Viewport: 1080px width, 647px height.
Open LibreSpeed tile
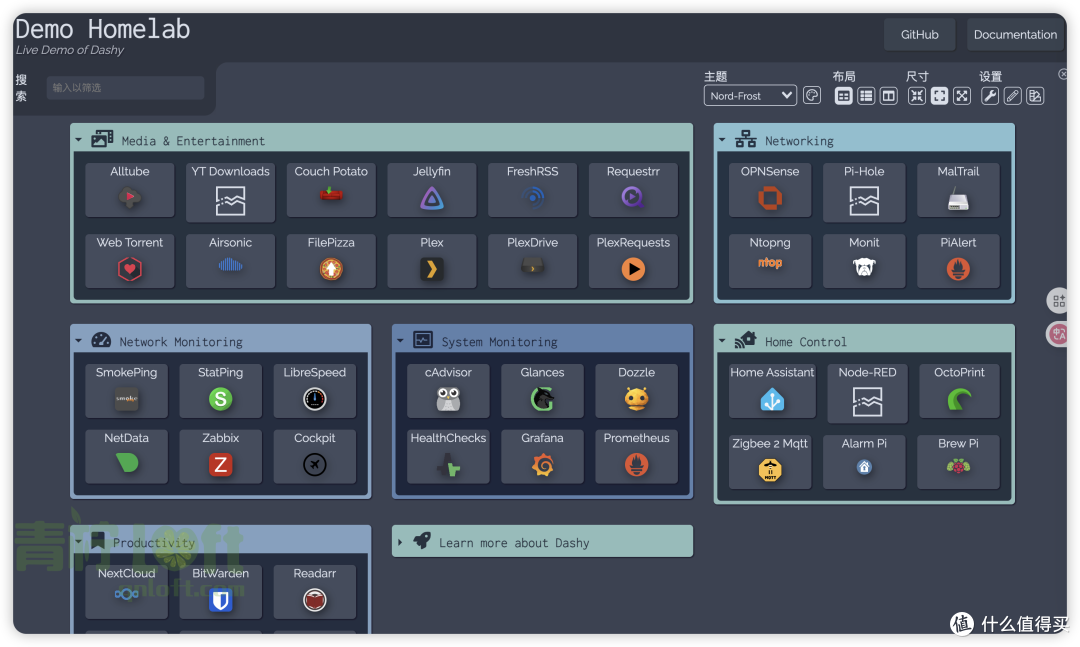tap(315, 391)
